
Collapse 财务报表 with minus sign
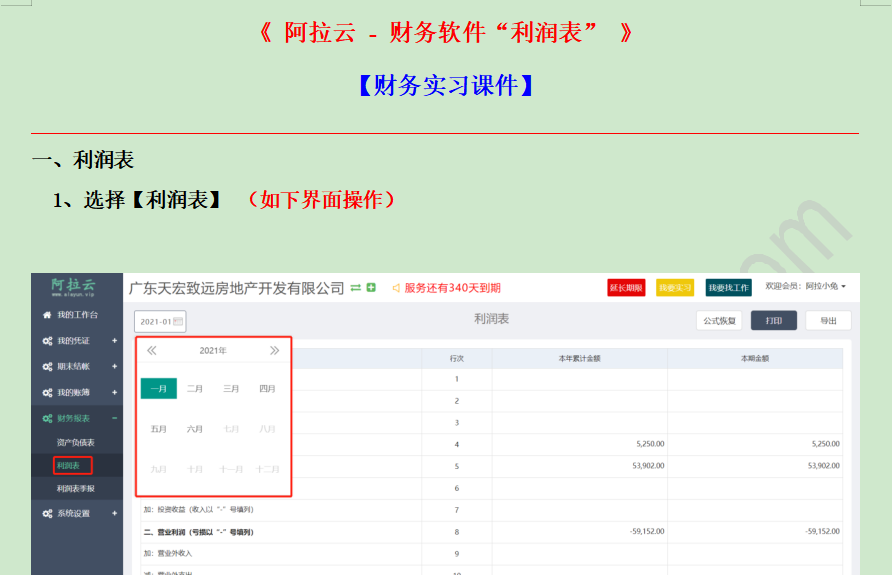(114, 419)
